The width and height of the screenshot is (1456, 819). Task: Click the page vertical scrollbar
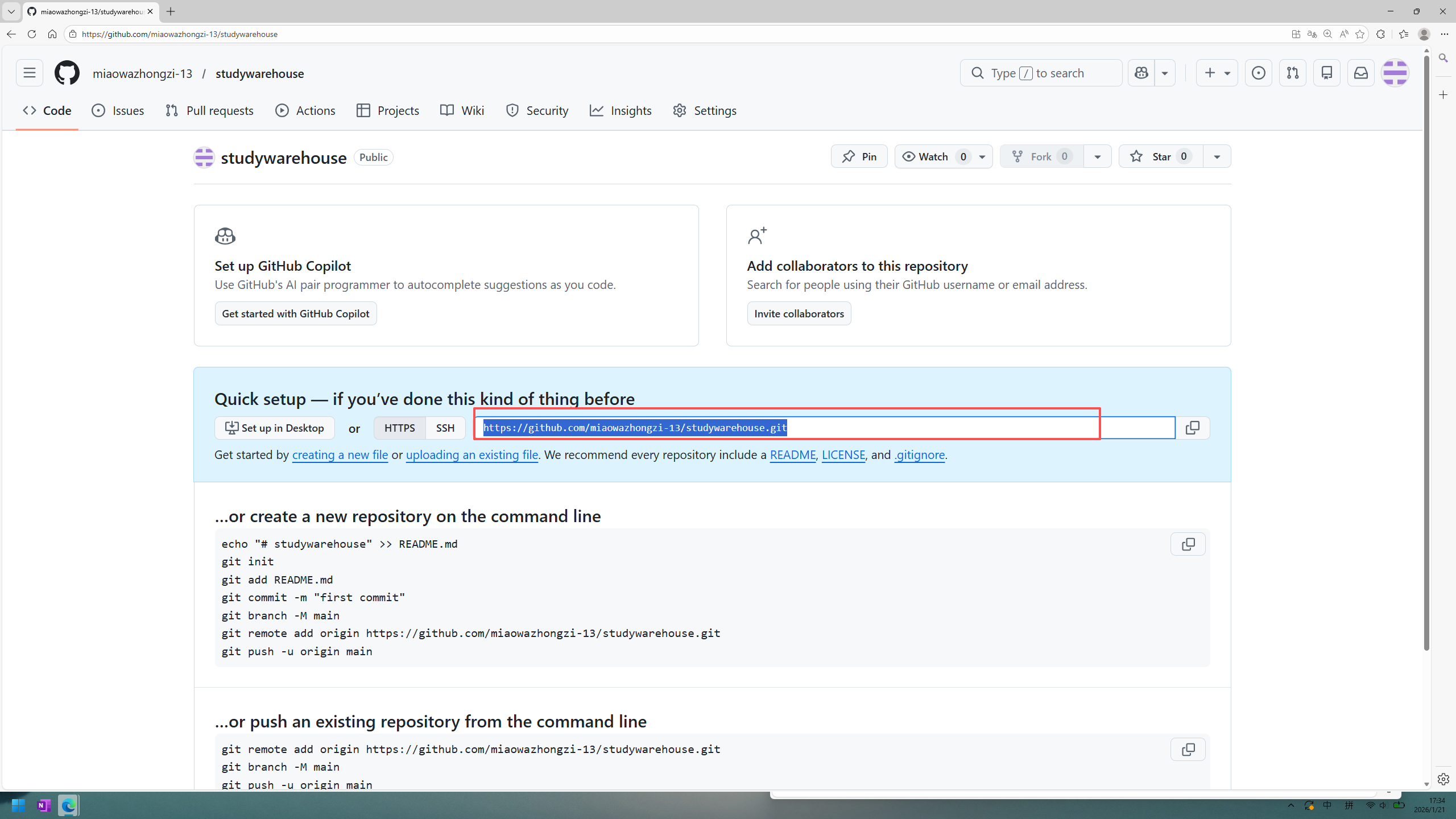click(x=1426, y=353)
